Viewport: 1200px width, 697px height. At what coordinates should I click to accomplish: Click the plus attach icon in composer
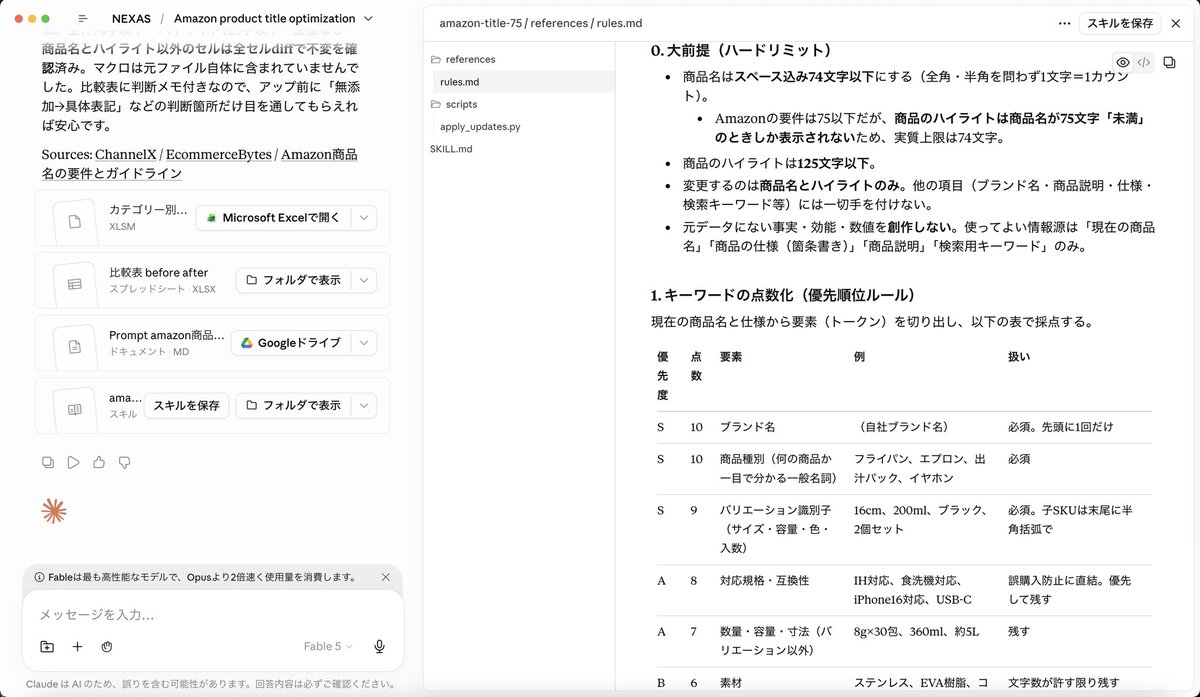click(x=77, y=647)
